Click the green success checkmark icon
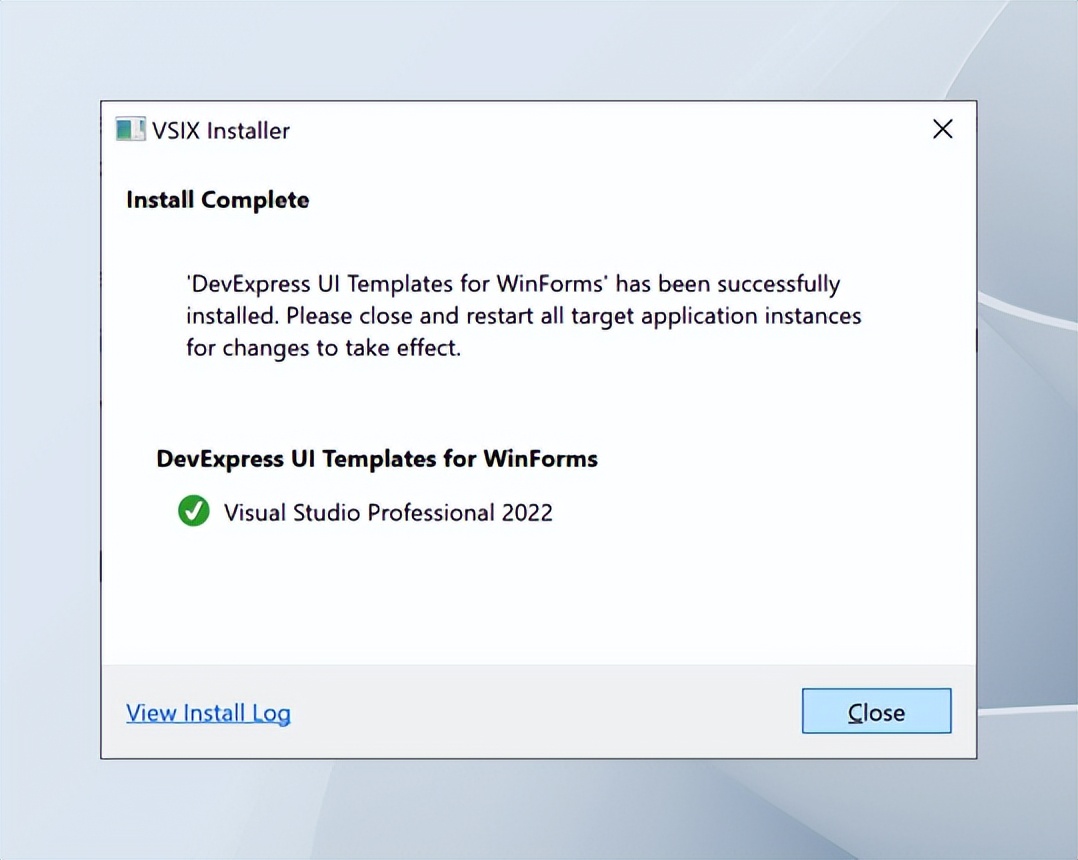Viewport: 1078px width, 860px height. pyautogui.click(x=194, y=511)
